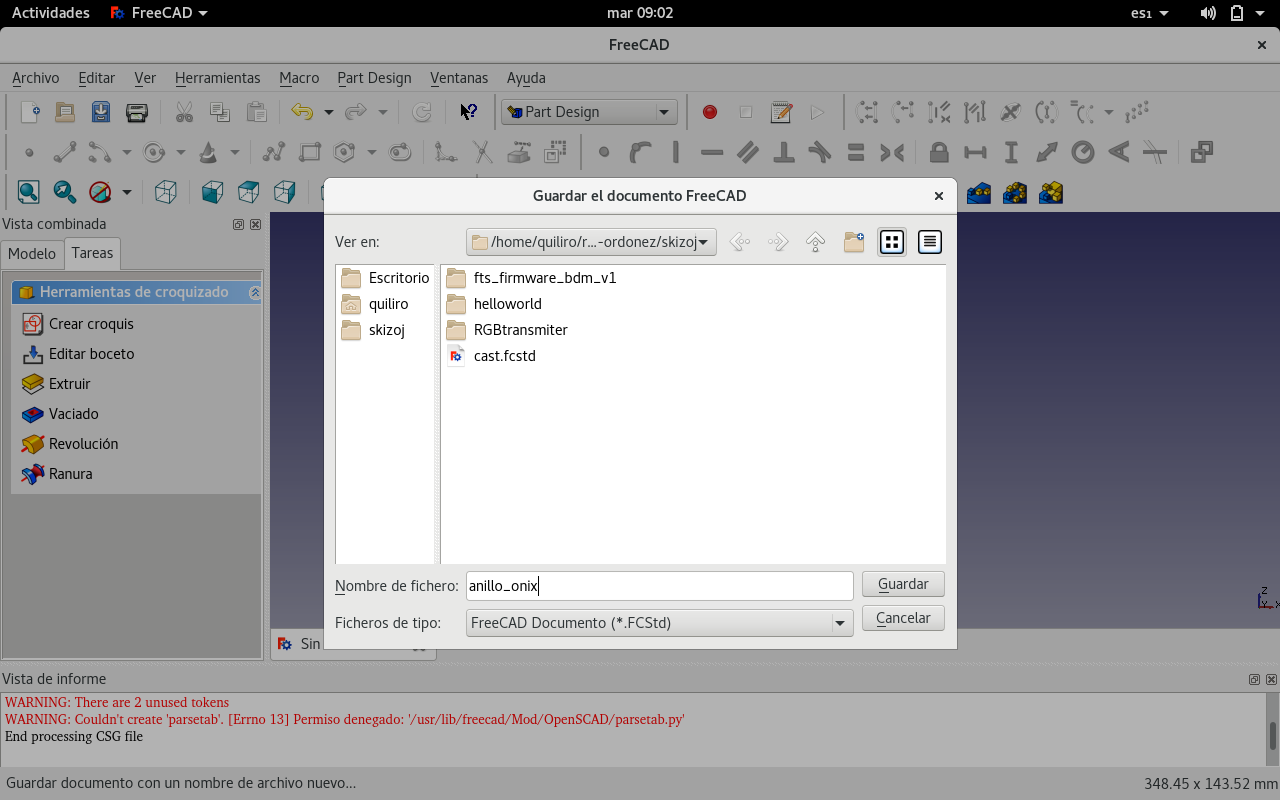Select the sketcher arc tool

click(99, 153)
